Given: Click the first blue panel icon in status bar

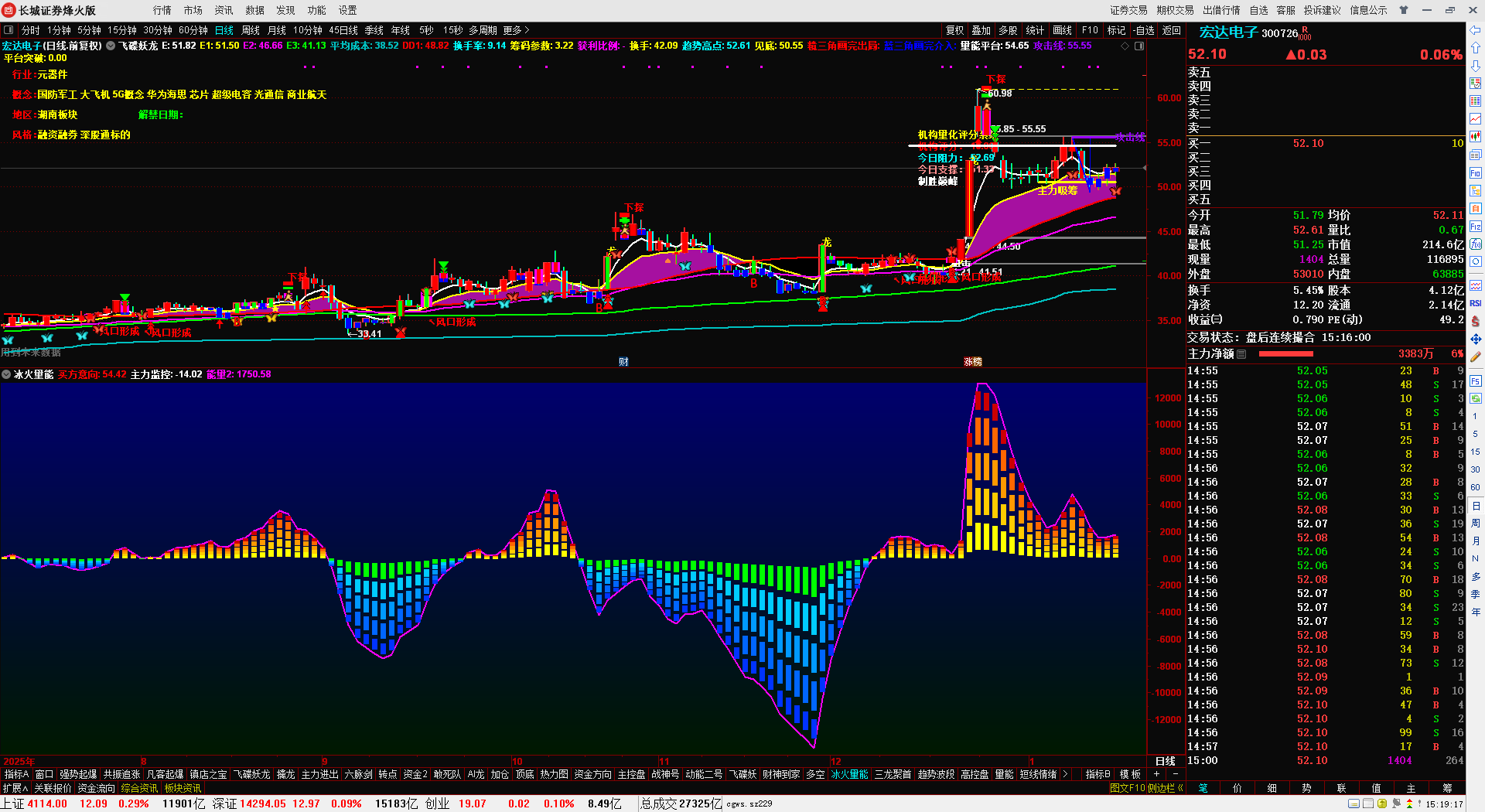Looking at the screenshot, I should [x=1354, y=804].
